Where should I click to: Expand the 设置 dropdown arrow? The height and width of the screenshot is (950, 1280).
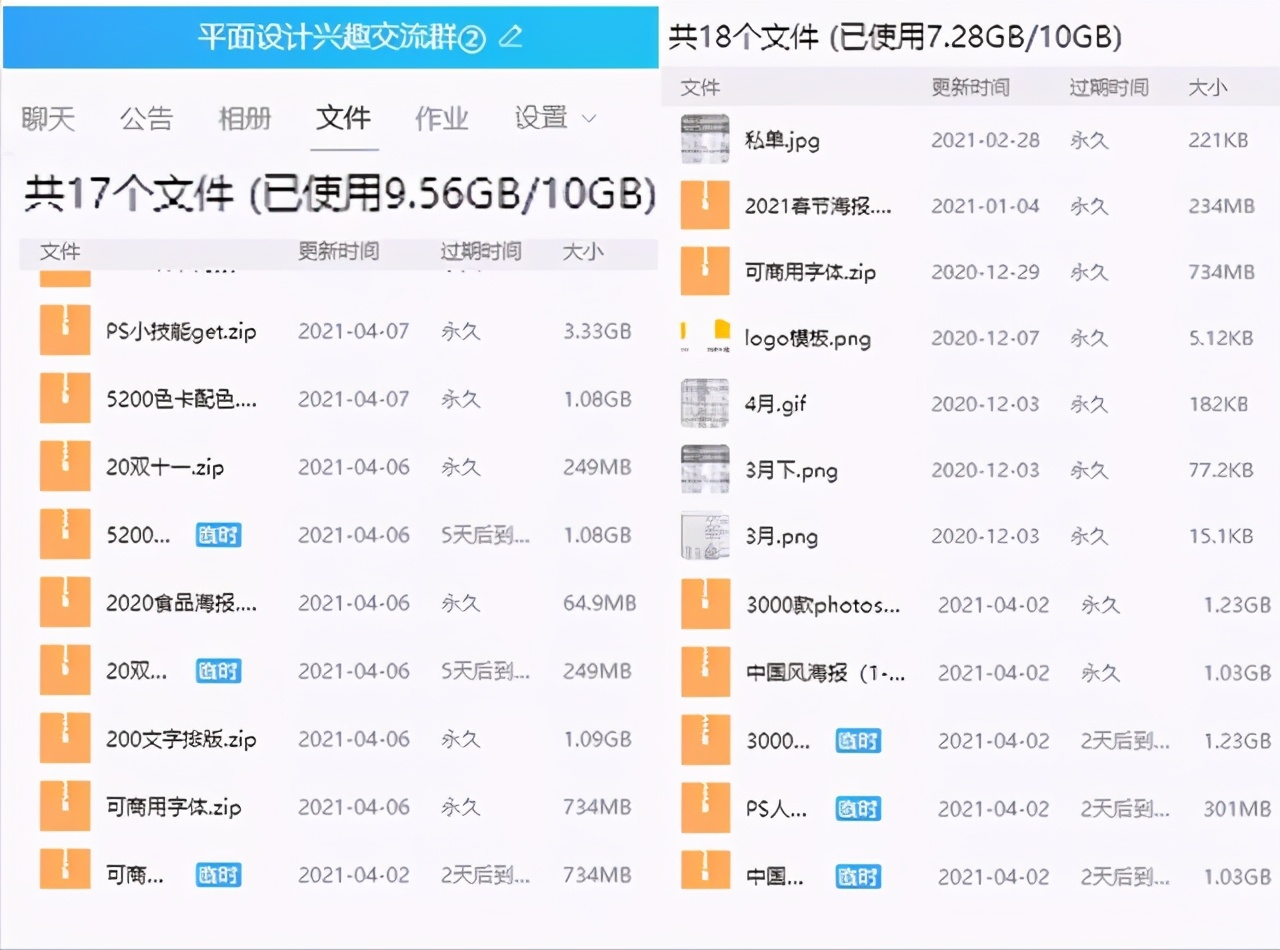pyautogui.click(x=589, y=120)
